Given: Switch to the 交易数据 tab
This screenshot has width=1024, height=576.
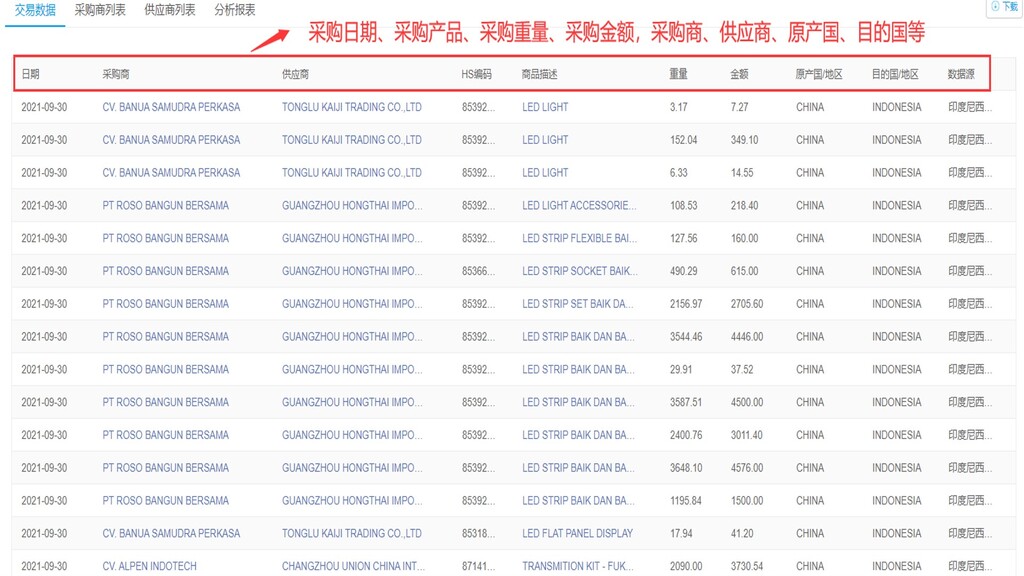Looking at the screenshot, I should (35, 10).
